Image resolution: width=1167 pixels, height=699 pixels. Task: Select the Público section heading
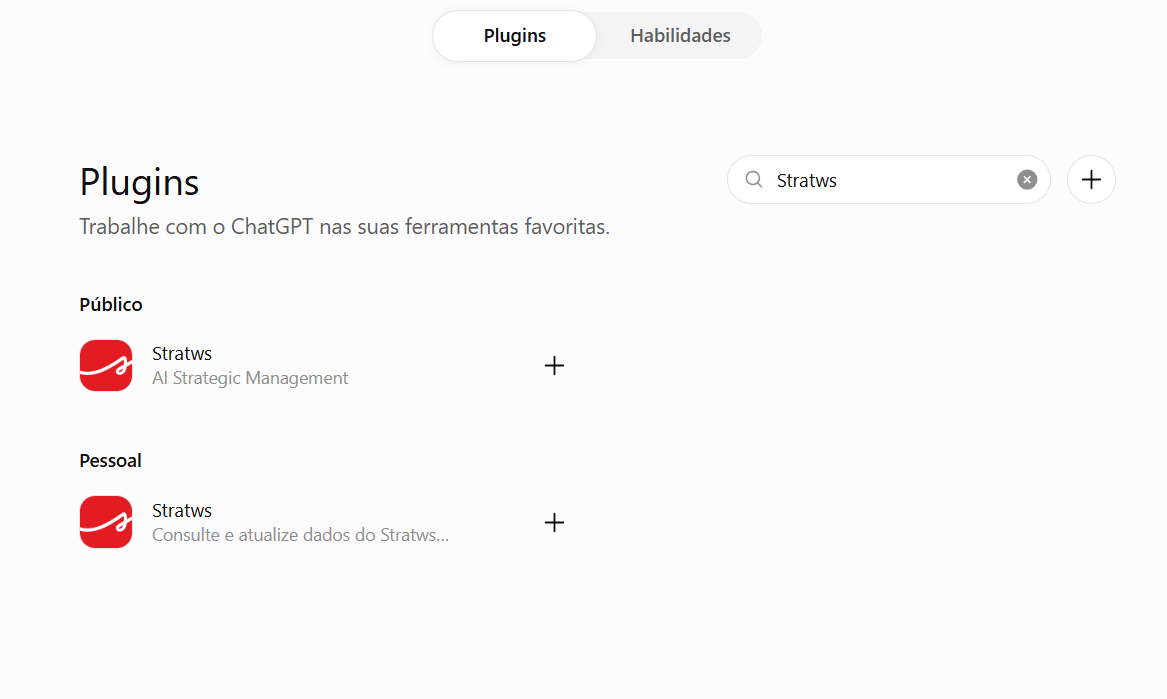[x=111, y=304]
